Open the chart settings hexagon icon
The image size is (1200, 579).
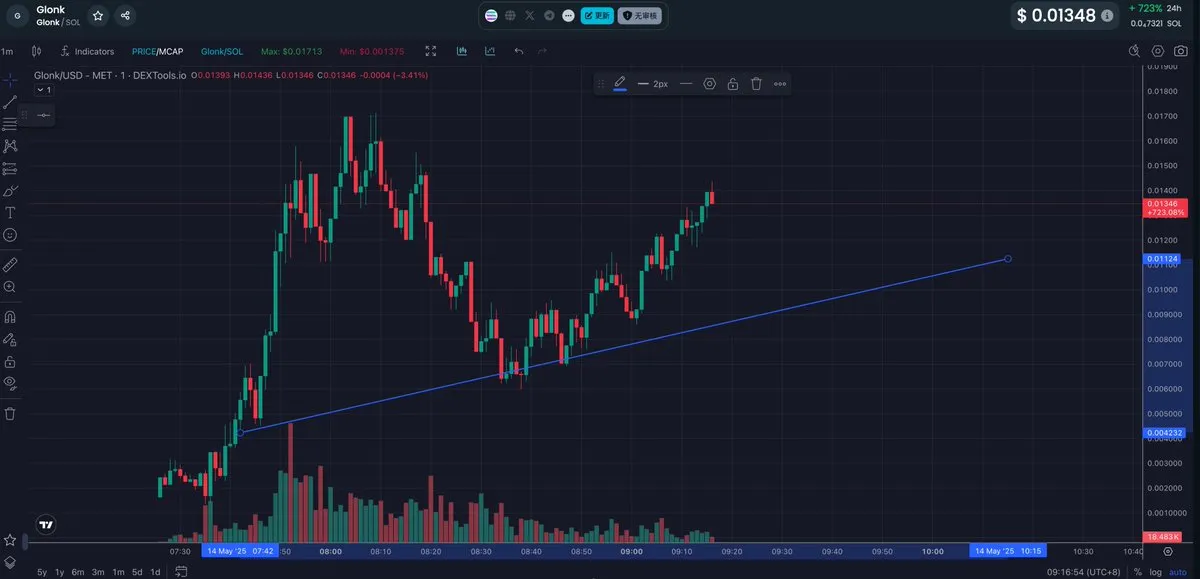click(1158, 51)
